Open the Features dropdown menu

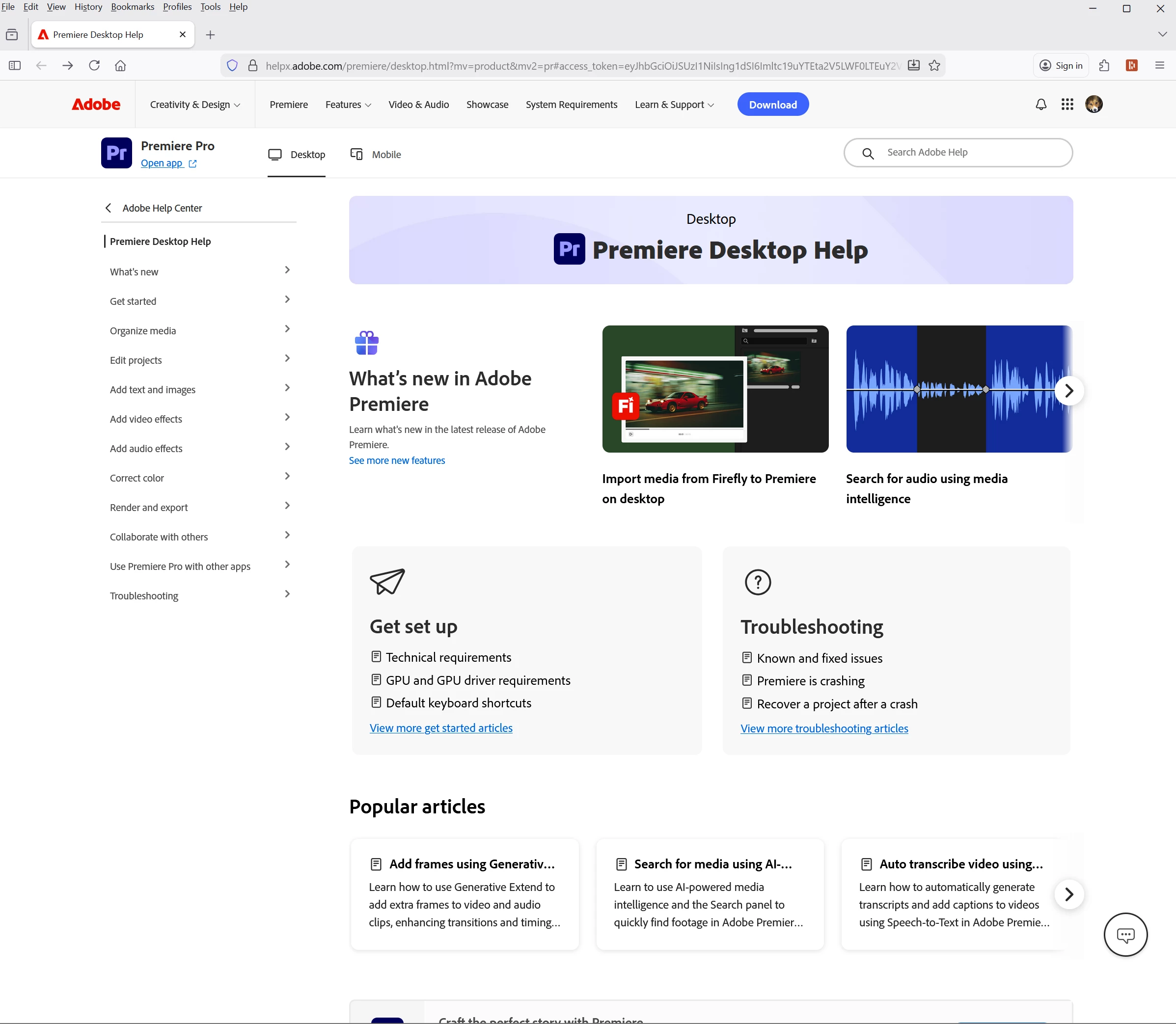click(348, 105)
